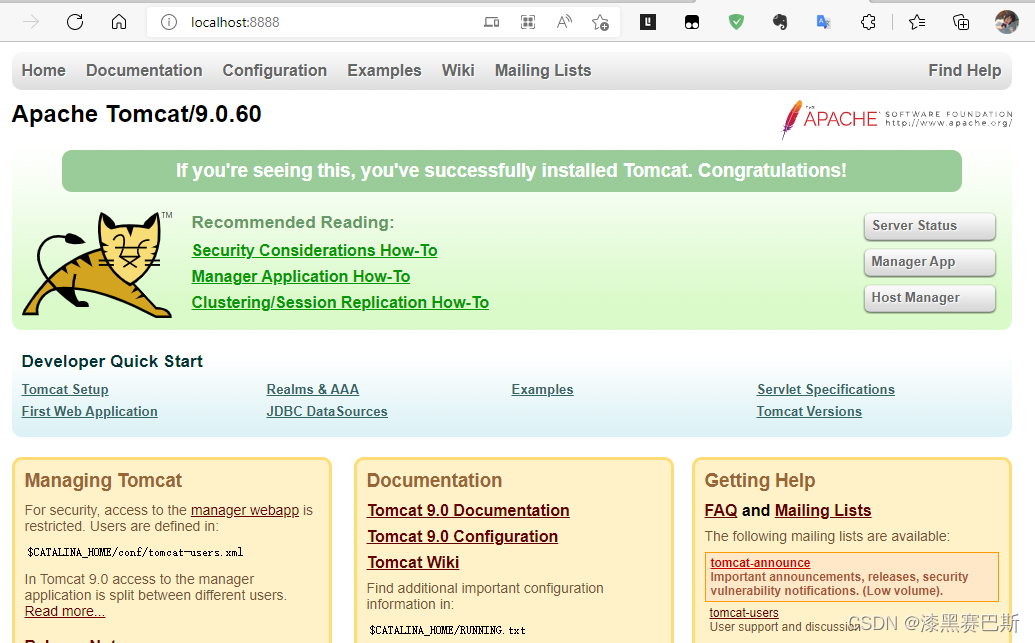The image size is (1035, 643).
Task: Open Security Considerations How-To link
Action: pos(314,250)
